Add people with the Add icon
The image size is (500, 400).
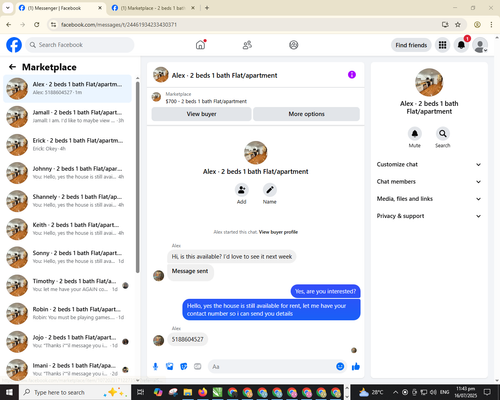(242, 190)
